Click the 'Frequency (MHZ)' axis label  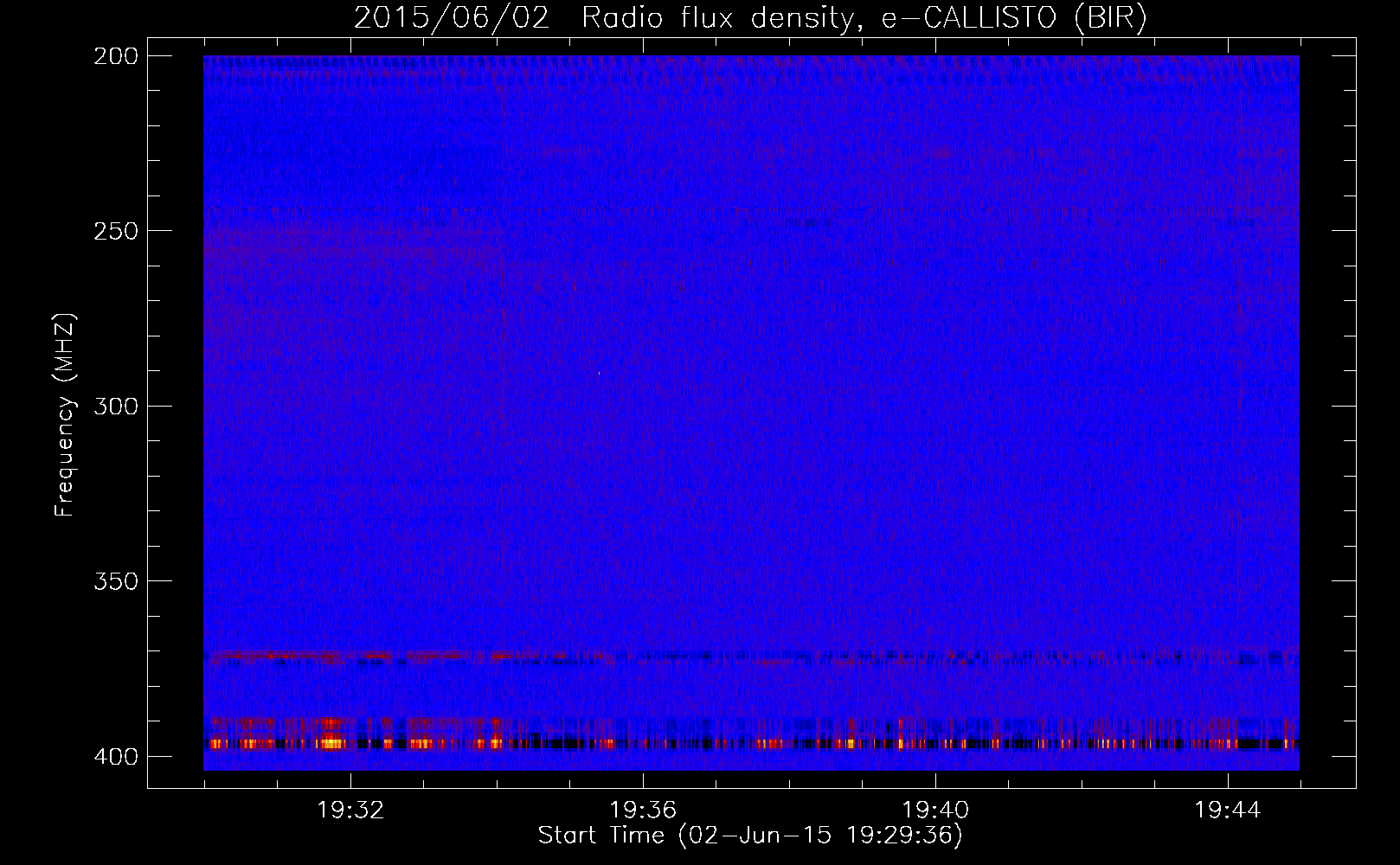(65, 415)
